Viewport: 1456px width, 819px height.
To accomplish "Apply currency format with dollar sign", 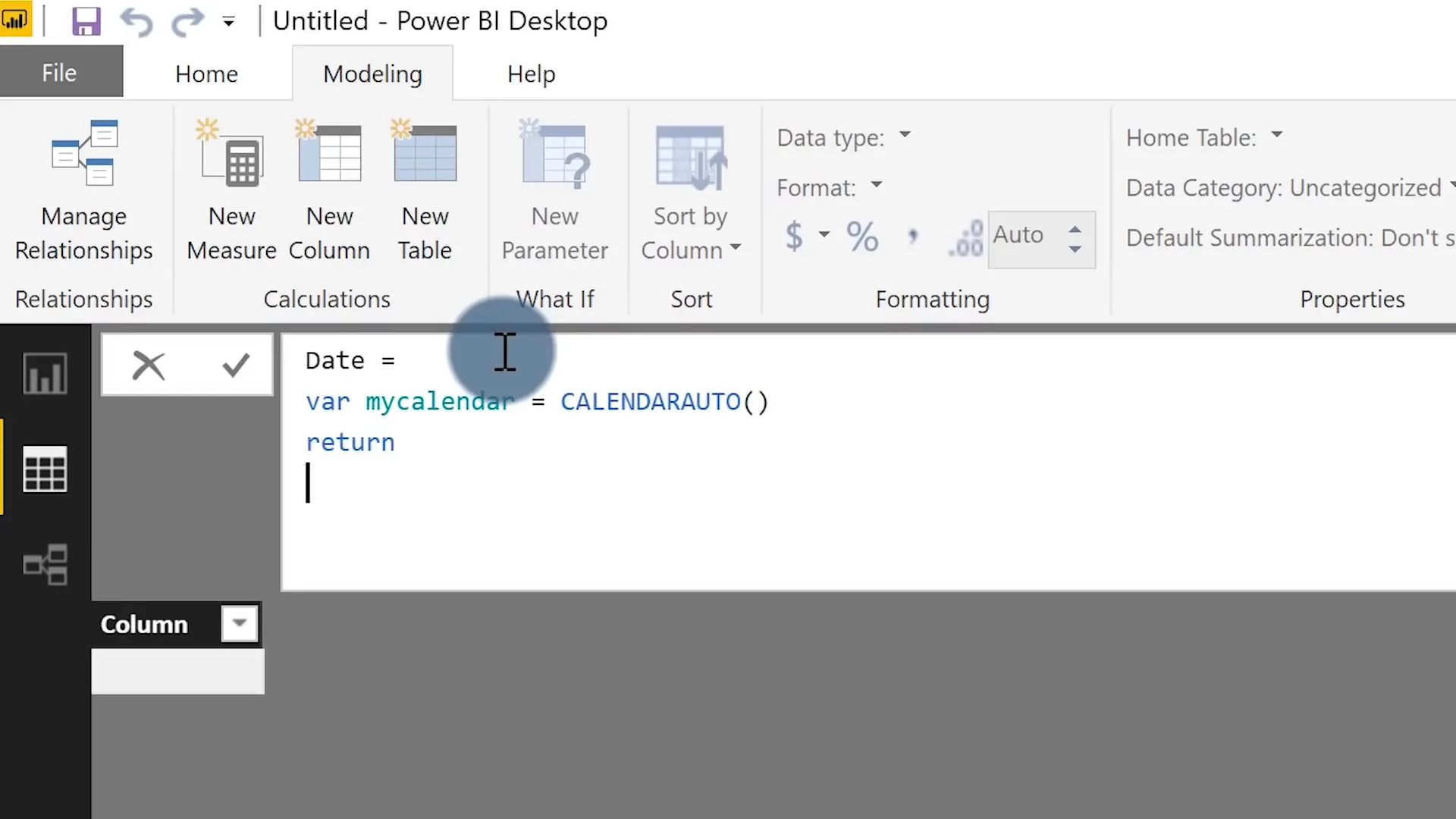I will (794, 236).
